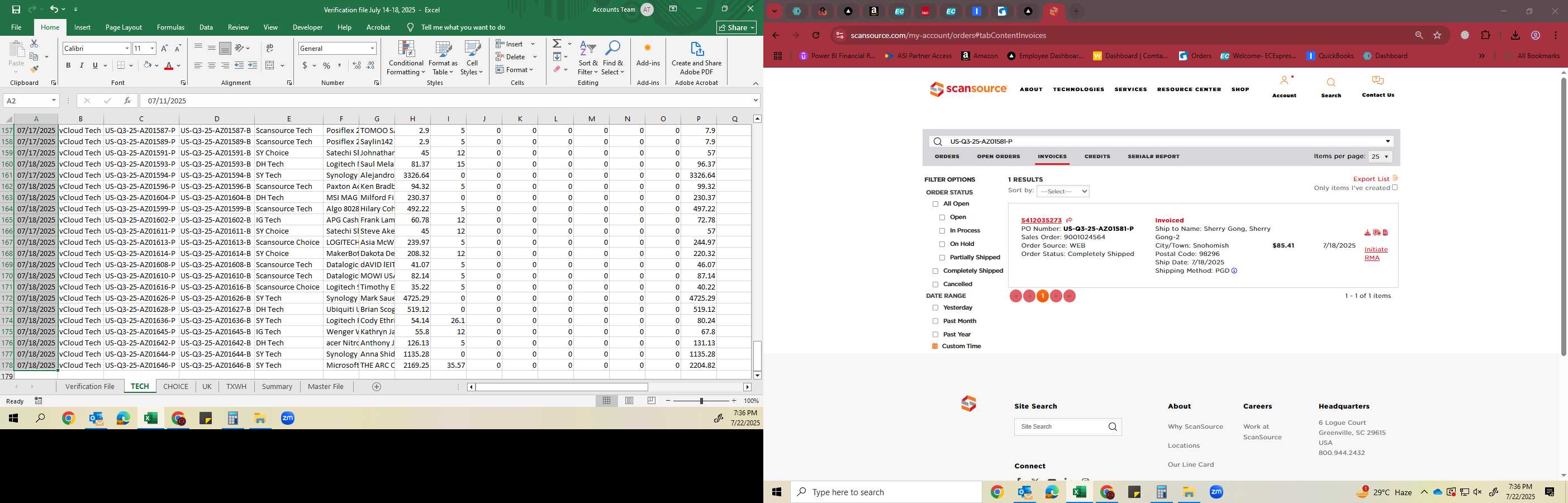This screenshot has height=503, width=1568.
Task: Apply Percent Style in Number group
Action: [327, 66]
